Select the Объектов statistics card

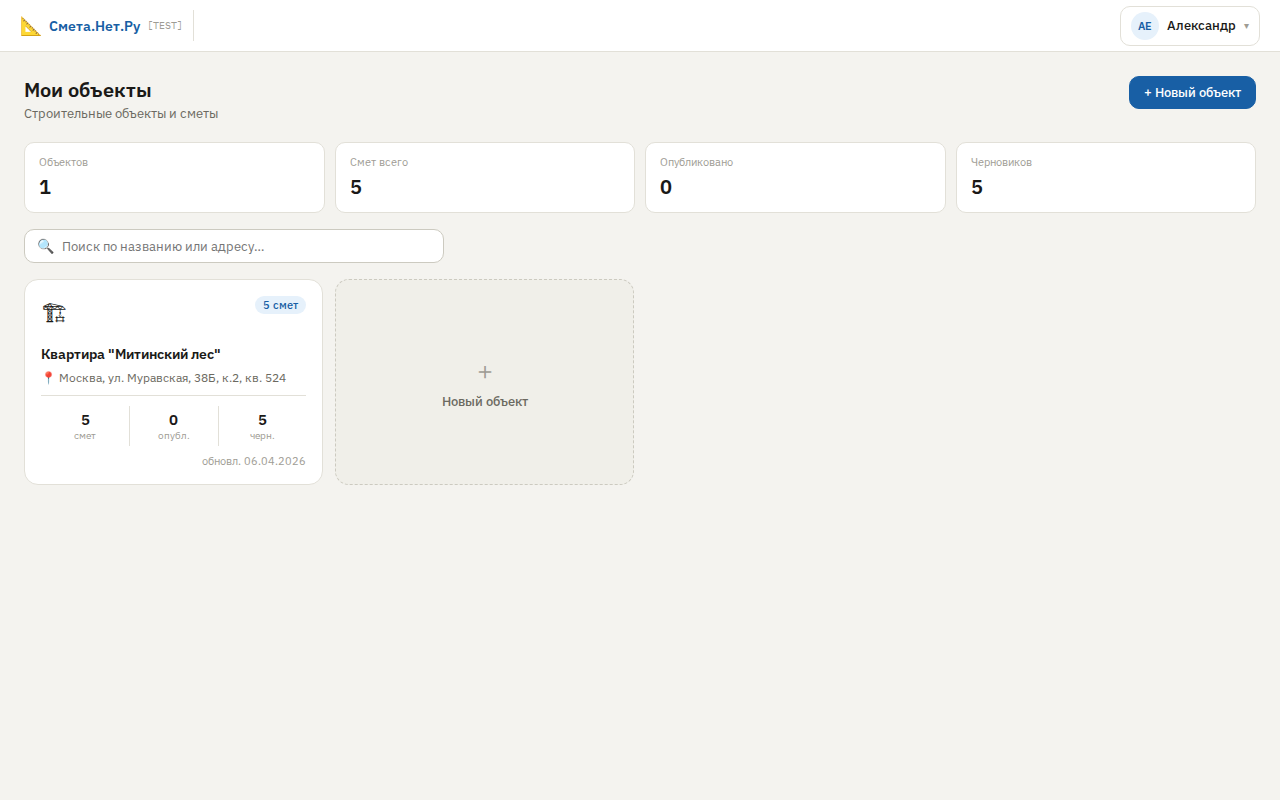point(174,177)
